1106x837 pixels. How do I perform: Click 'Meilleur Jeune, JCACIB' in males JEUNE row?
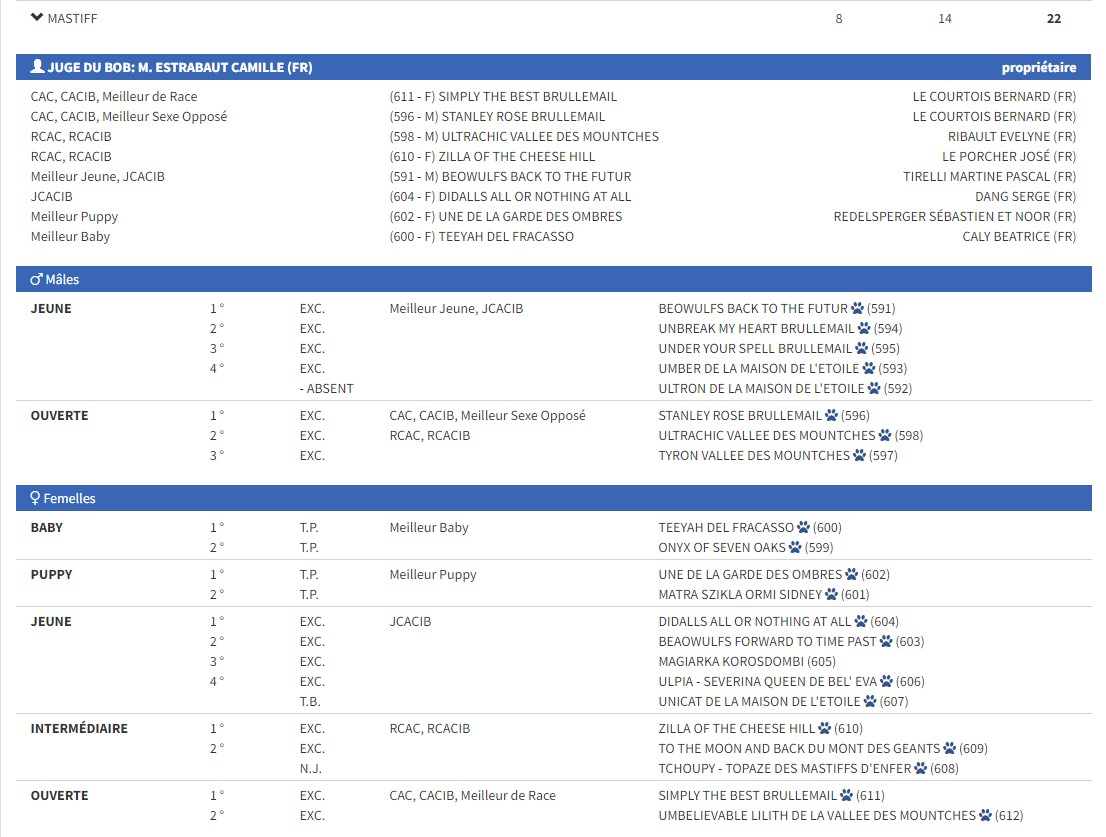click(x=456, y=308)
